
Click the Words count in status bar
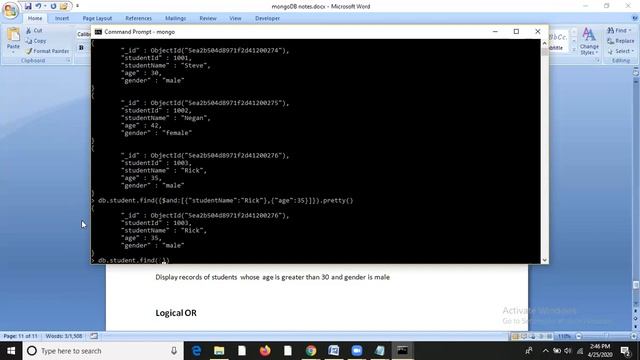64,336
